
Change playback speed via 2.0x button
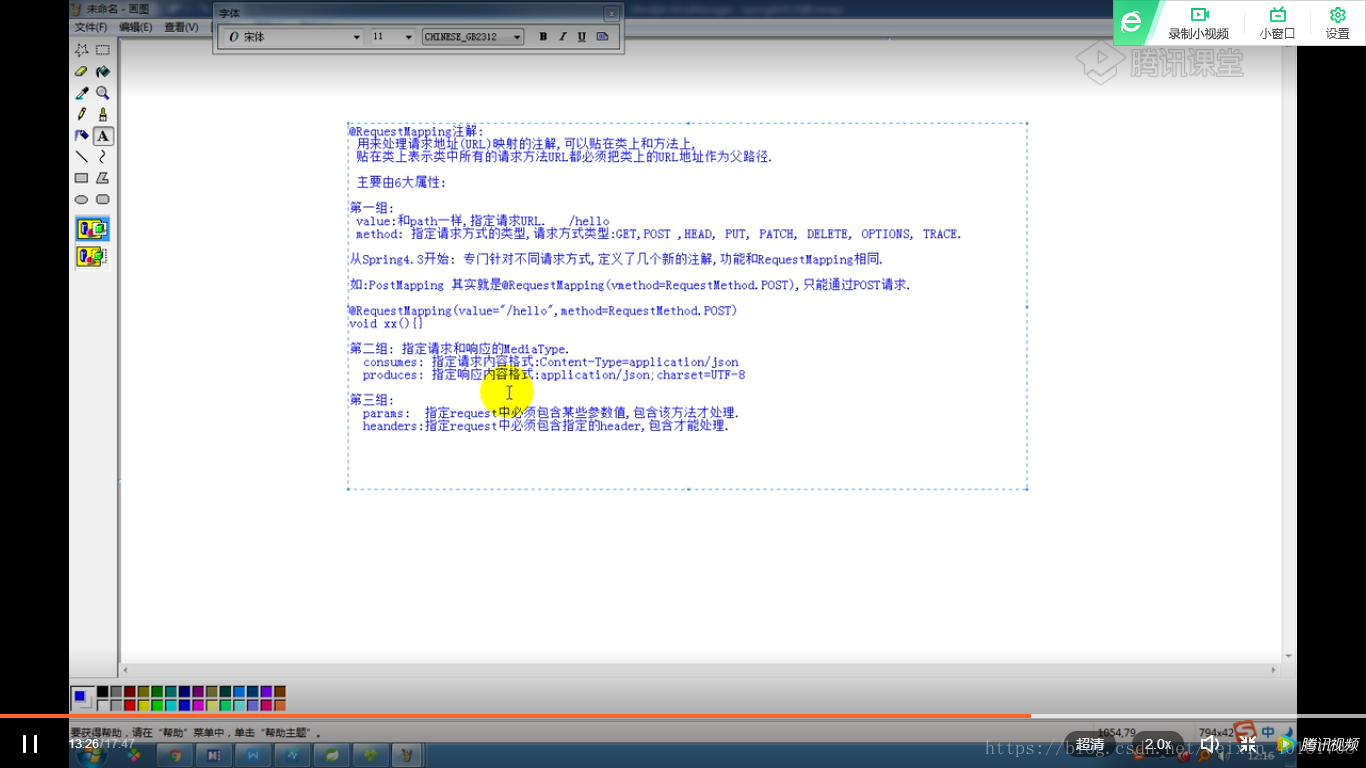(x=1158, y=744)
